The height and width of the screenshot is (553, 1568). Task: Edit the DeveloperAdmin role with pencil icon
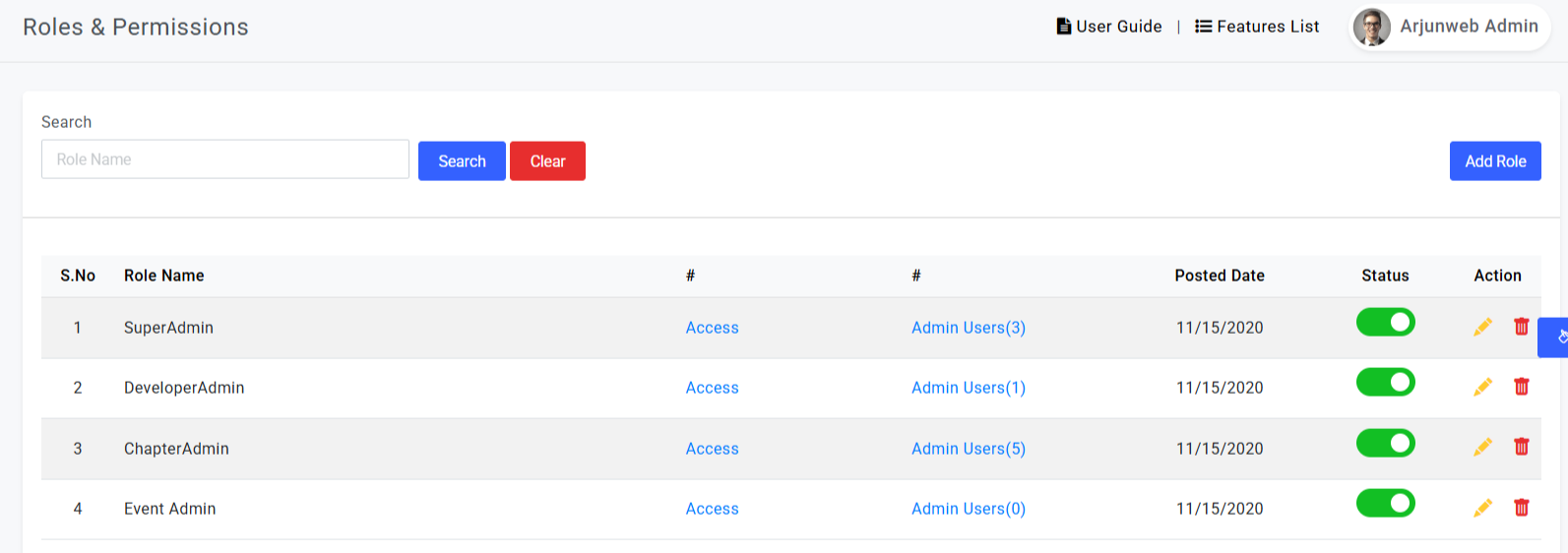click(x=1482, y=387)
